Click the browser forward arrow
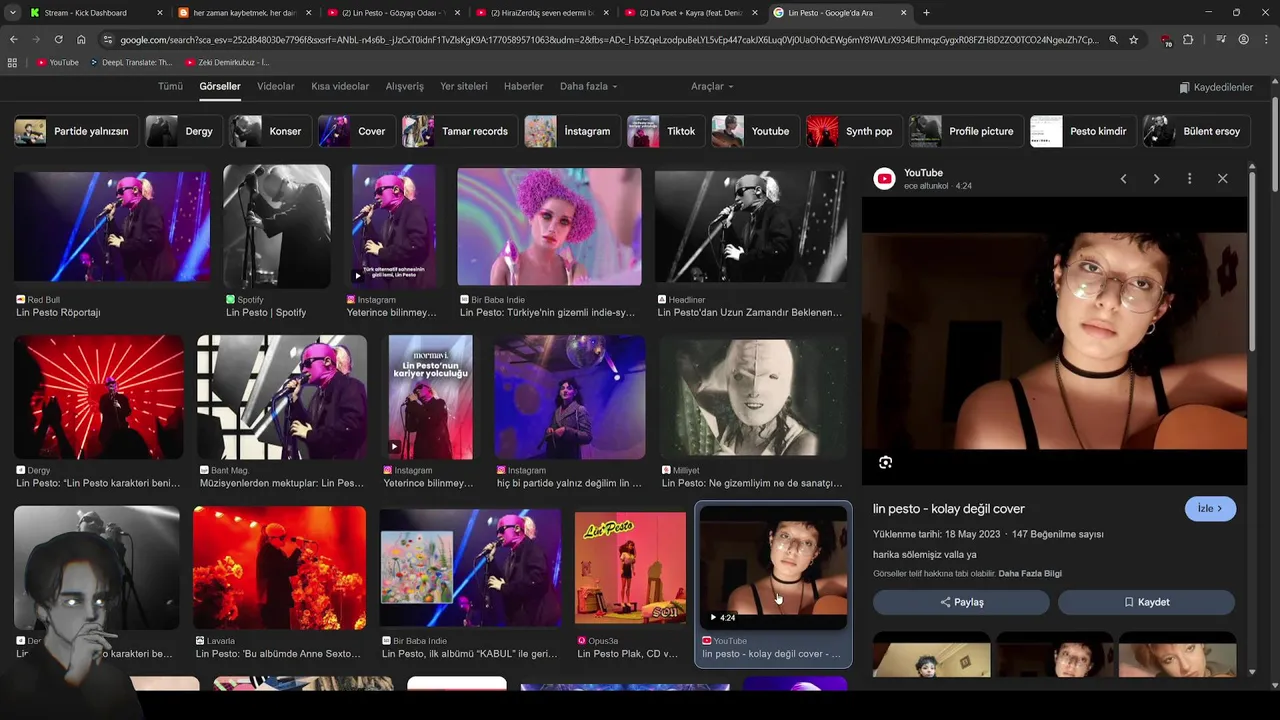Image resolution: width=1280 pixels, height=720 pixels. click(x=36, y=40)
